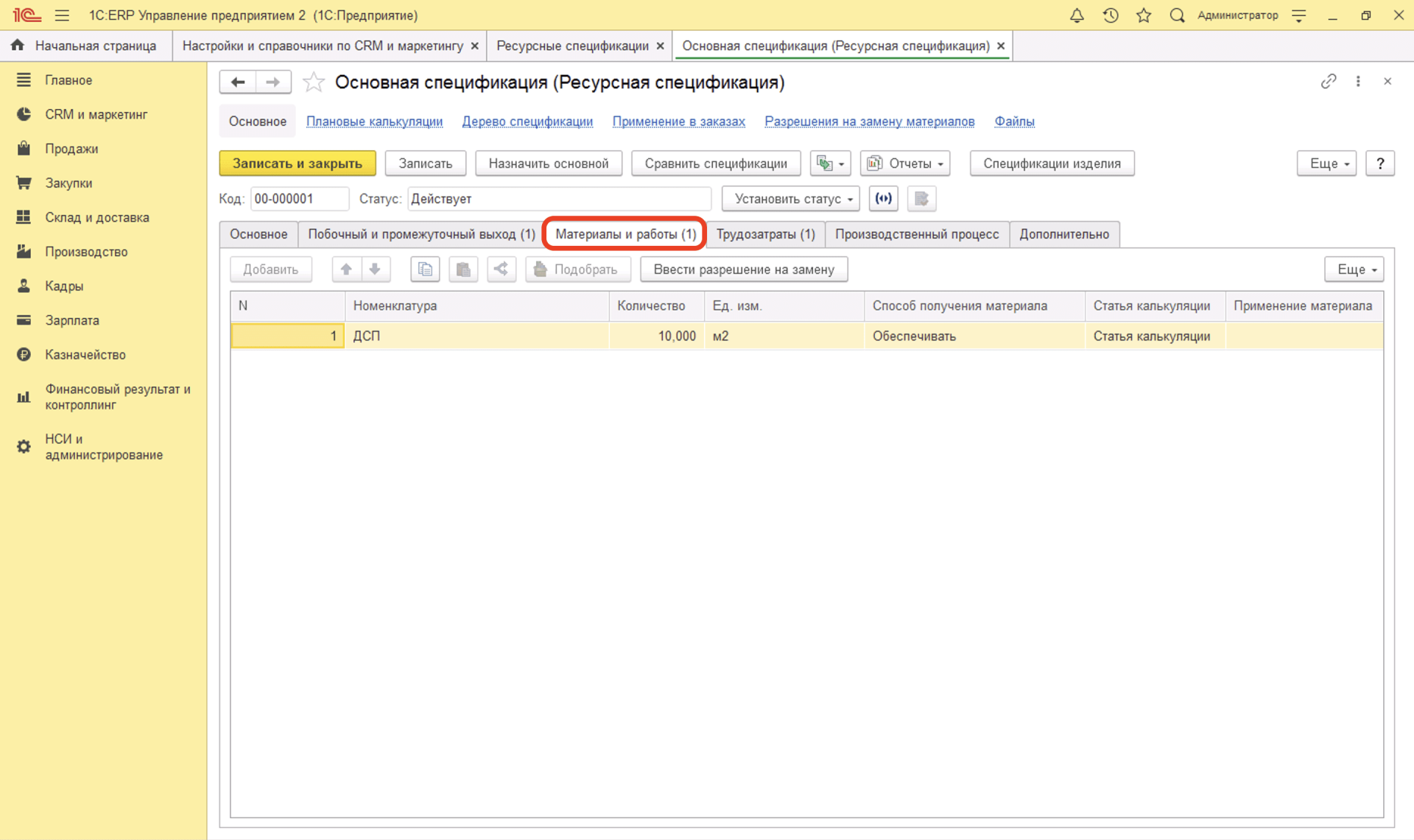The width and height of the screenshot is (1414, 840).
Task: Add this specification to favorites star
Action: coord(314,82)
